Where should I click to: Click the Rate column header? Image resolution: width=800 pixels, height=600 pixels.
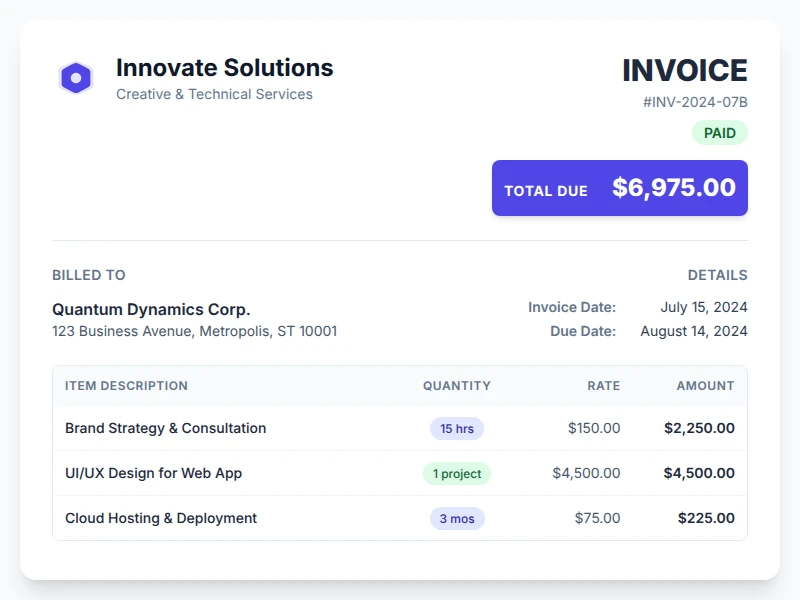(x=603, y=385)
